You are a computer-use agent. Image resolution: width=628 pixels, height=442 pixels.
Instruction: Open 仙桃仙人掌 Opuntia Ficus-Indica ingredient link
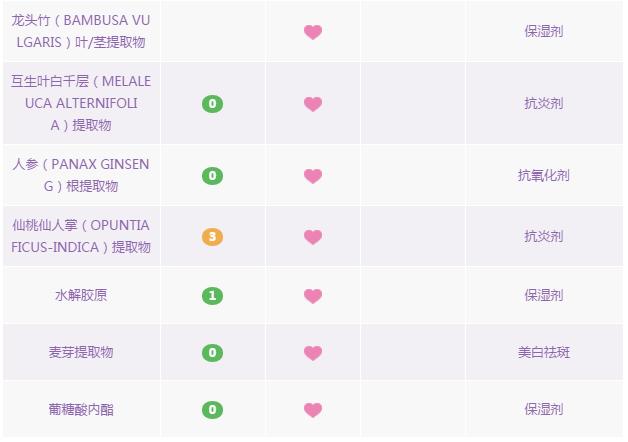81,236
